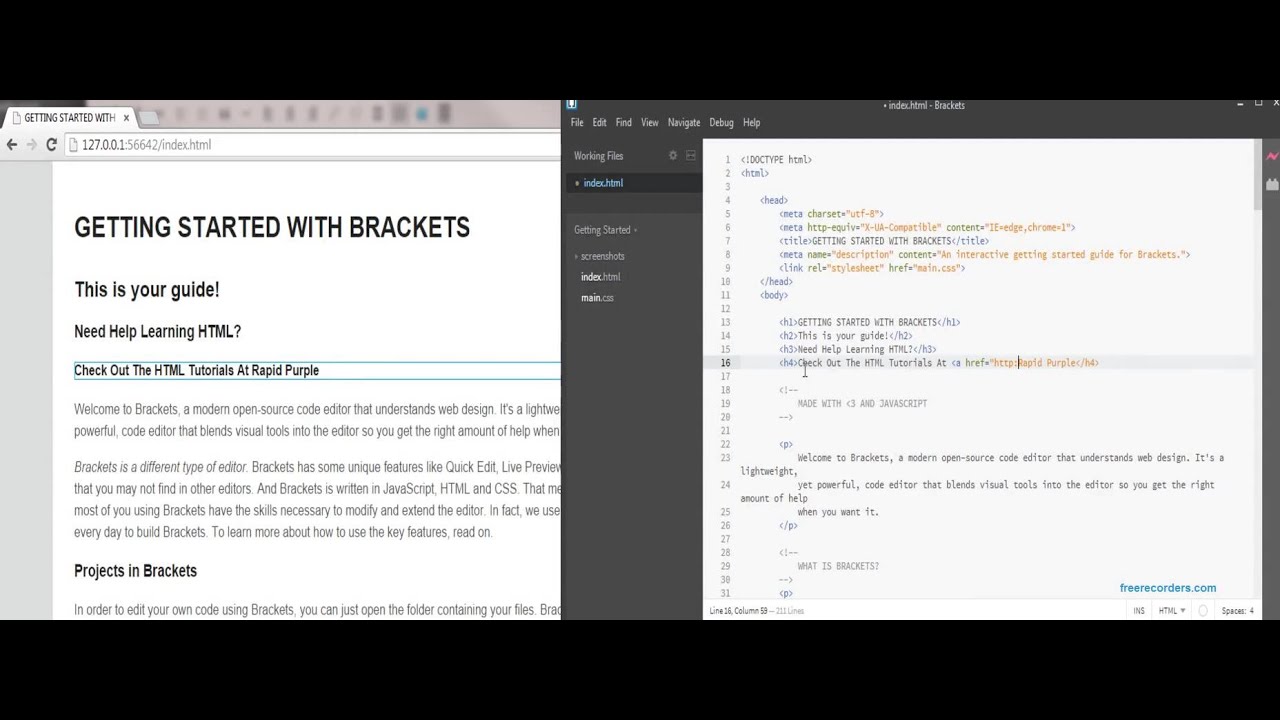Click the Line 16, Column 59 status text
This screenshot has height=720, width=1280.
pyautogui.click(x=738, y=611)
